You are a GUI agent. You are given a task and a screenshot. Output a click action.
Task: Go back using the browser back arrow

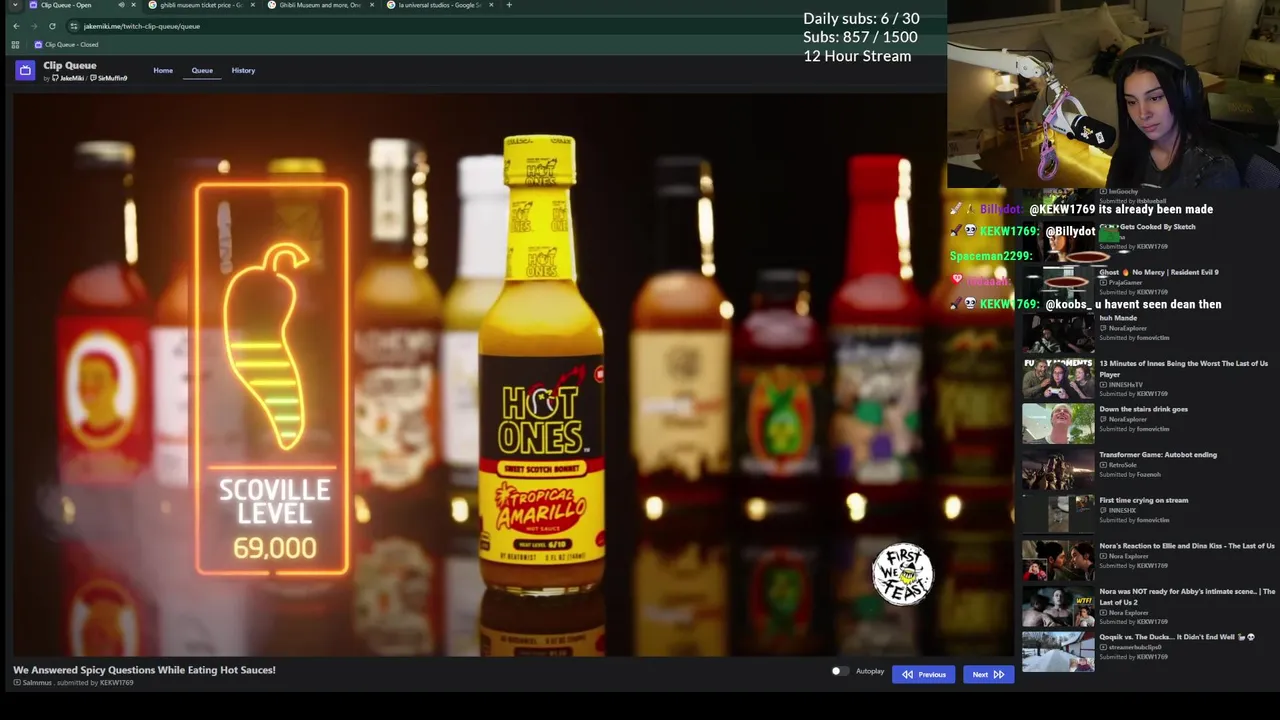pyautogui.click(x=16, y=26)
